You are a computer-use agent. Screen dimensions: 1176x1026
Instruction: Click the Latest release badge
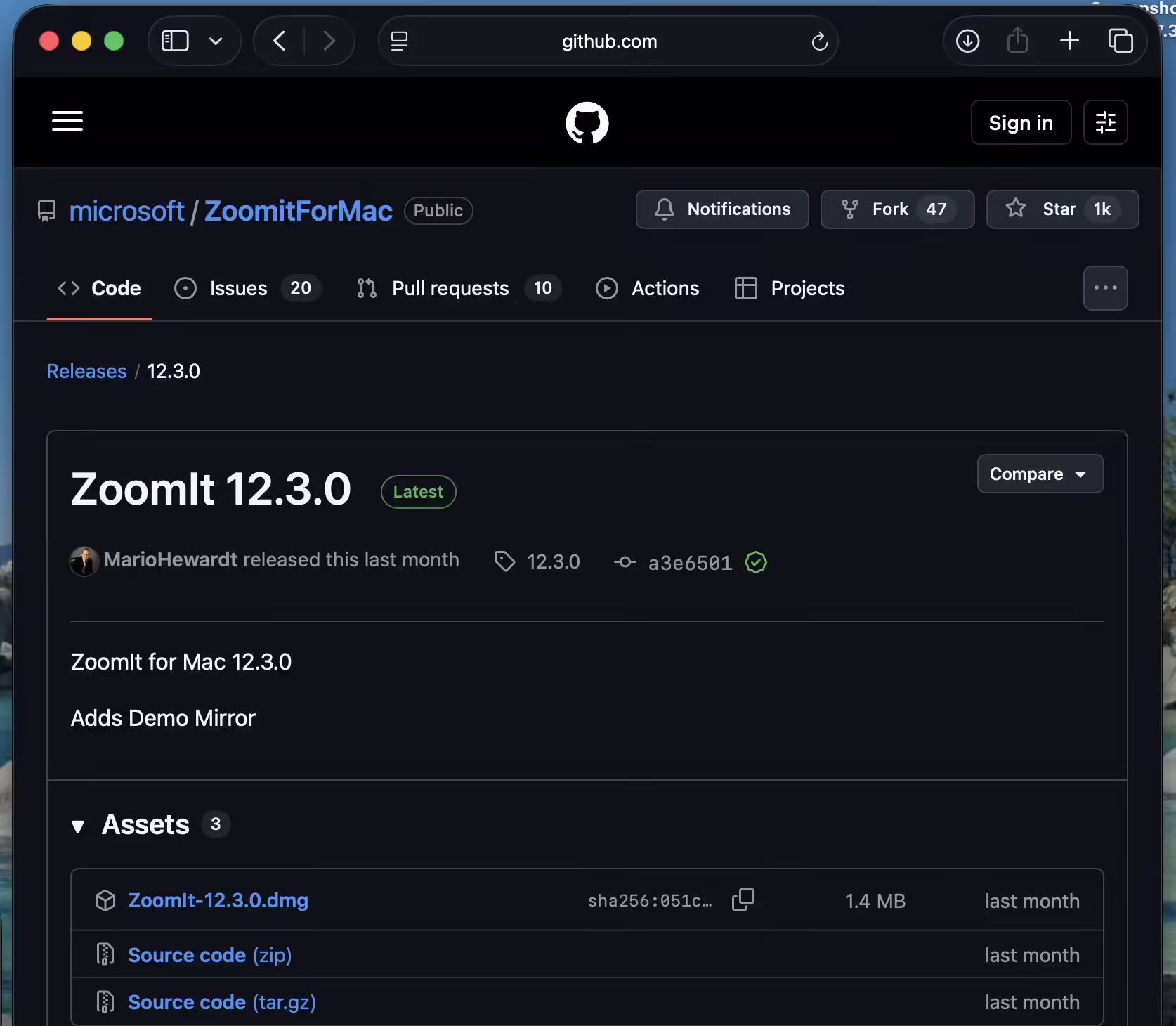(418, 492)
